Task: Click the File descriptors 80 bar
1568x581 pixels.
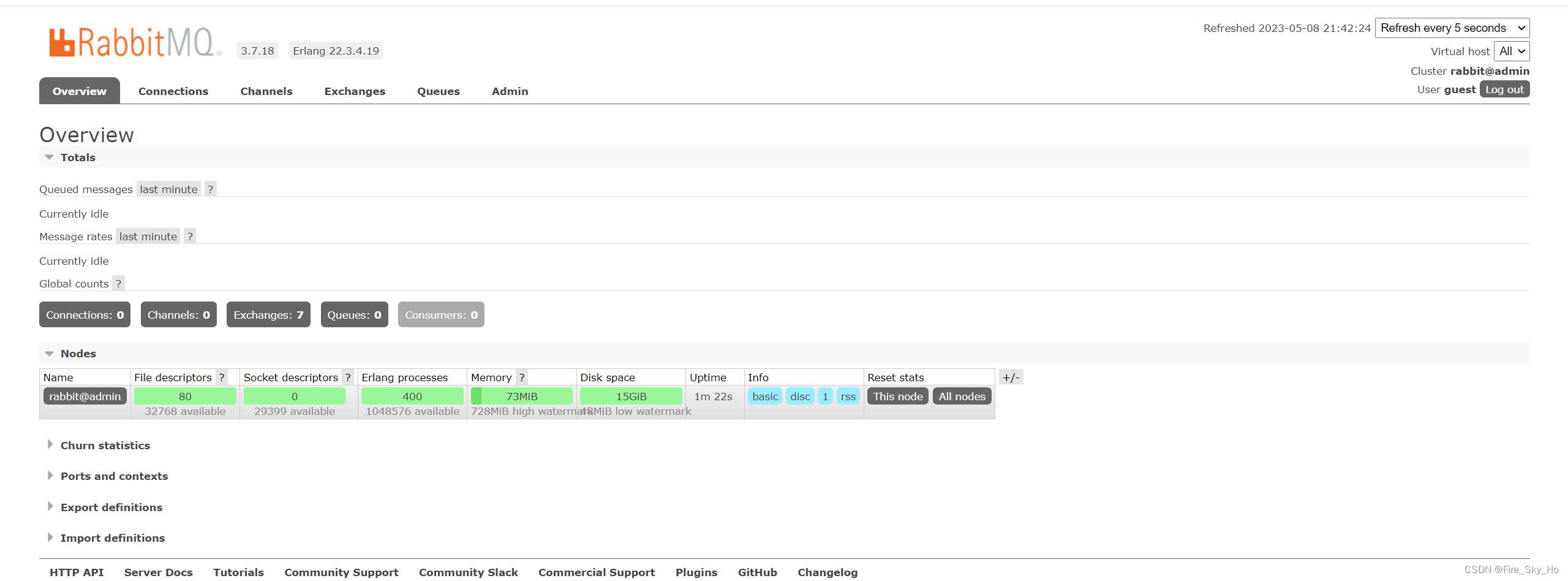Action: [185, 396]
